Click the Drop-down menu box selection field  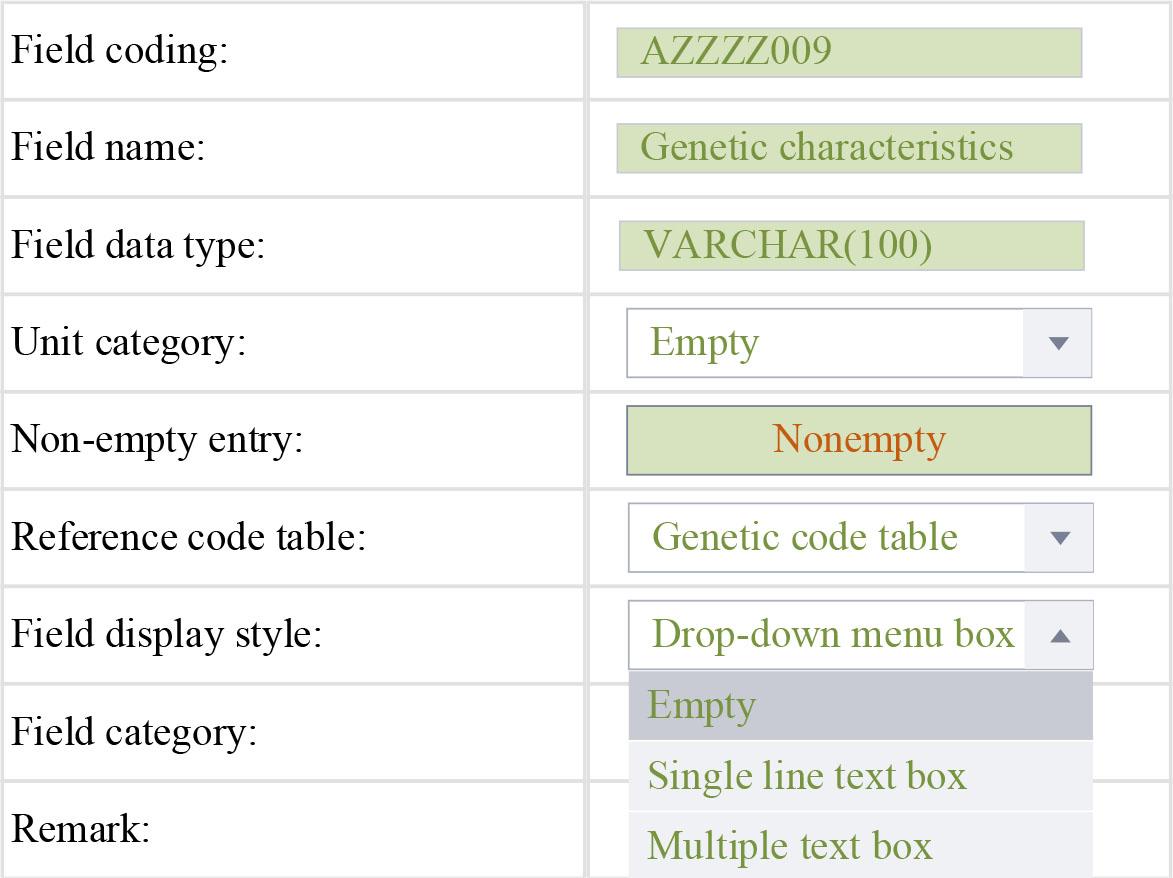828,635
